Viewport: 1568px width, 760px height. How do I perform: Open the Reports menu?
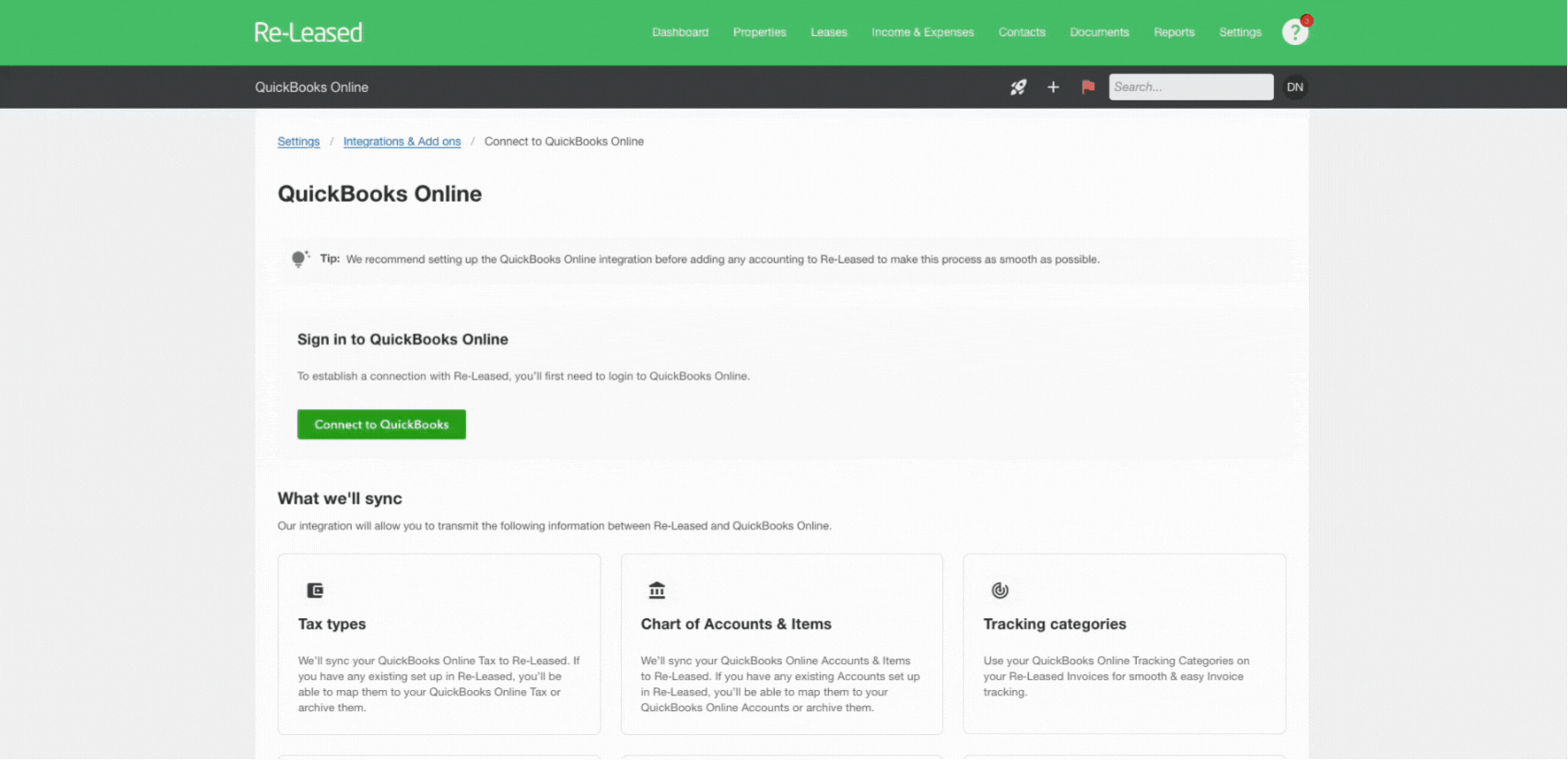pos(1174,32)
